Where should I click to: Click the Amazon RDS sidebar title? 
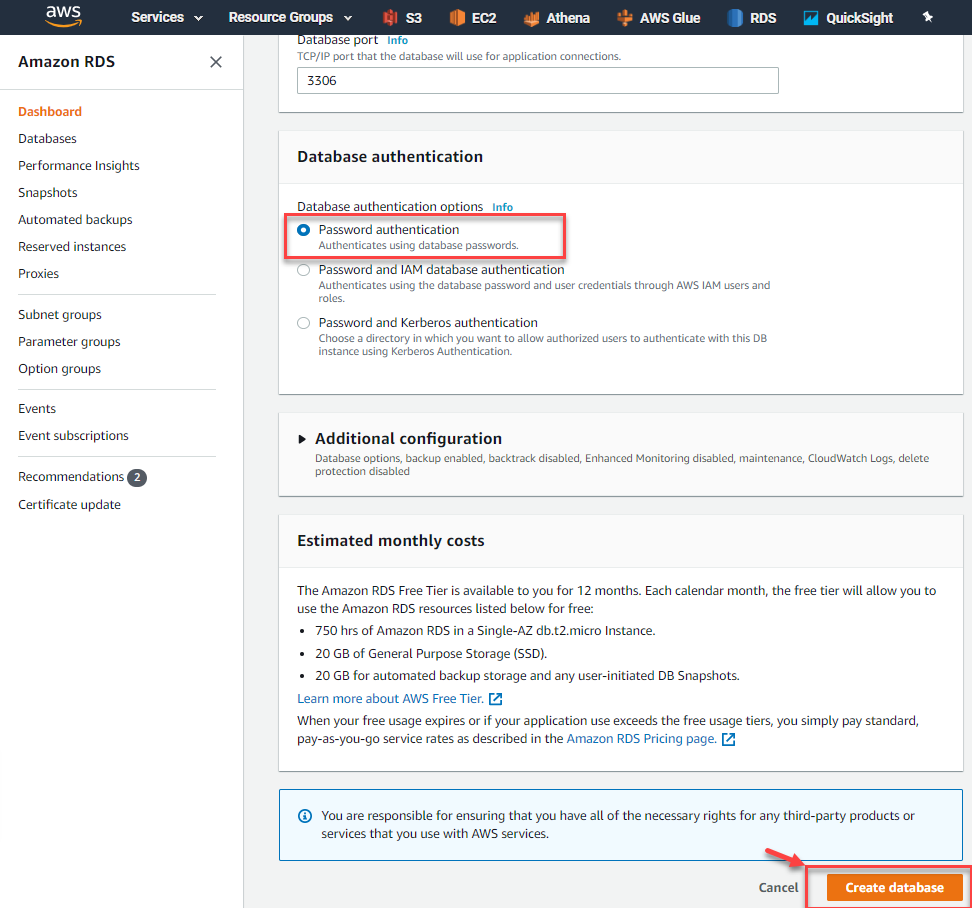click(66, 62)
